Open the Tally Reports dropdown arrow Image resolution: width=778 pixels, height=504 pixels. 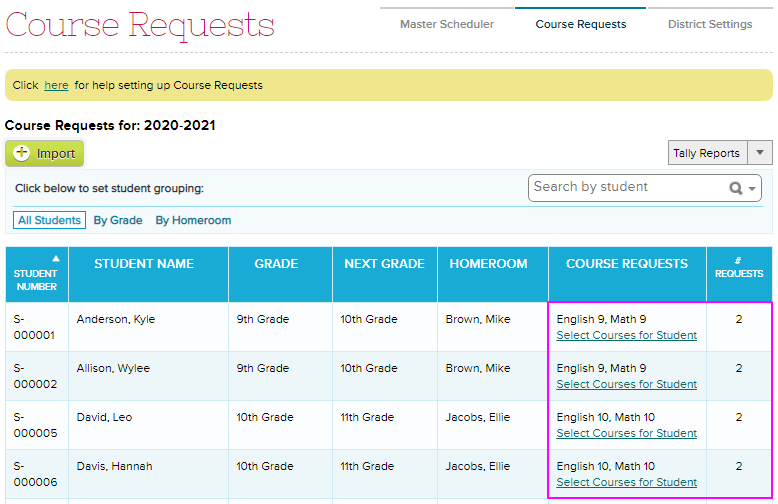click(x=760, y=153)
